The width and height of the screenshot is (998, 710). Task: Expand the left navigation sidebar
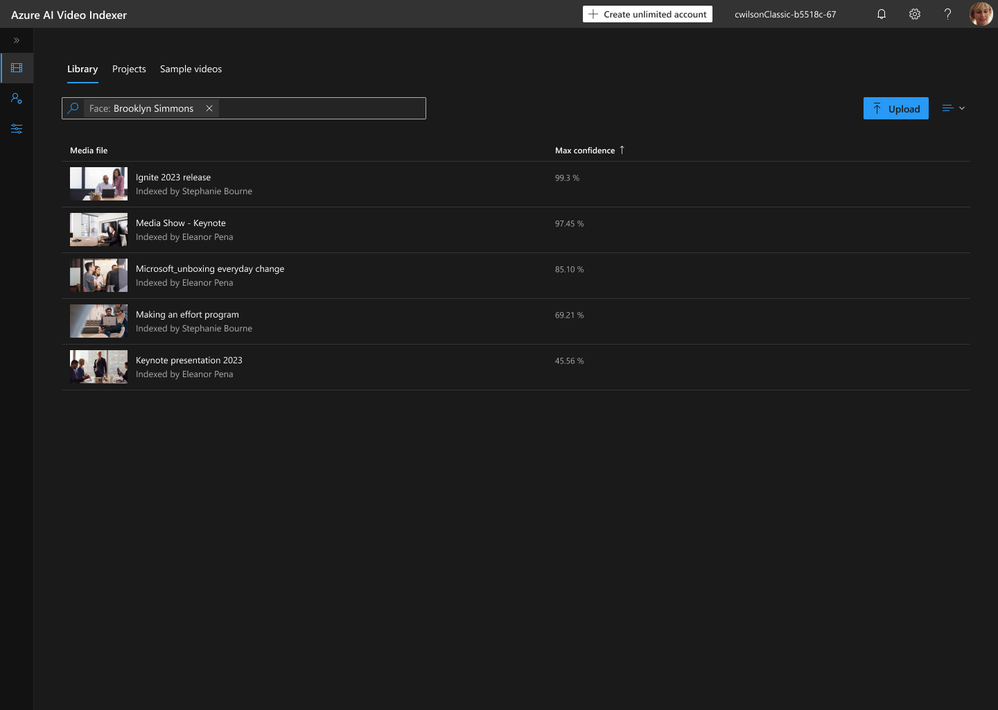click(x=17, y=40)
